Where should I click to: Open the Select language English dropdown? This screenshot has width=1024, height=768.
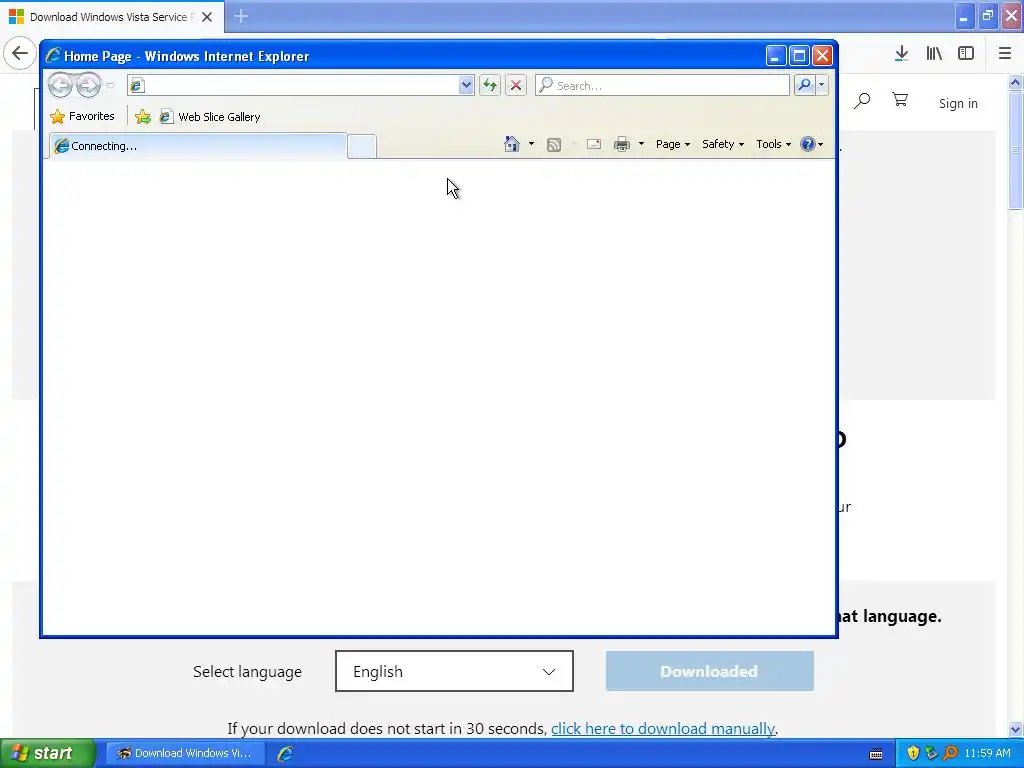(454, 671)
